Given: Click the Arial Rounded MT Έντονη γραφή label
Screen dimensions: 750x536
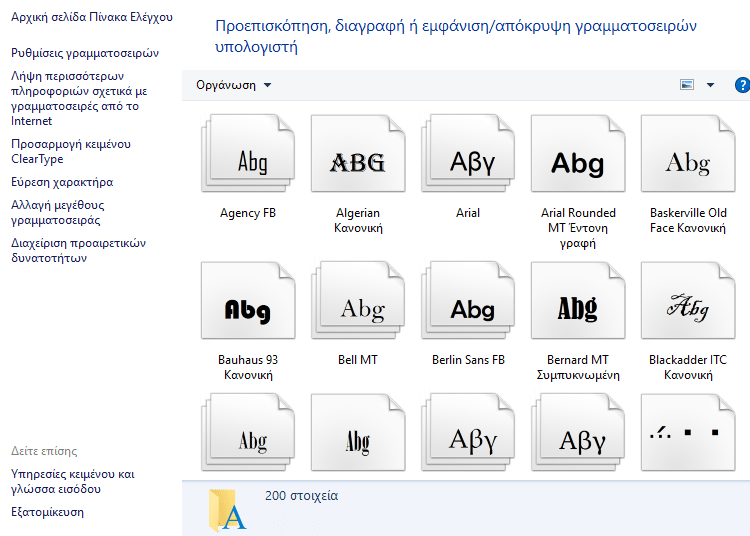Looking at the screenshot, I should click(x=578, y=228).
